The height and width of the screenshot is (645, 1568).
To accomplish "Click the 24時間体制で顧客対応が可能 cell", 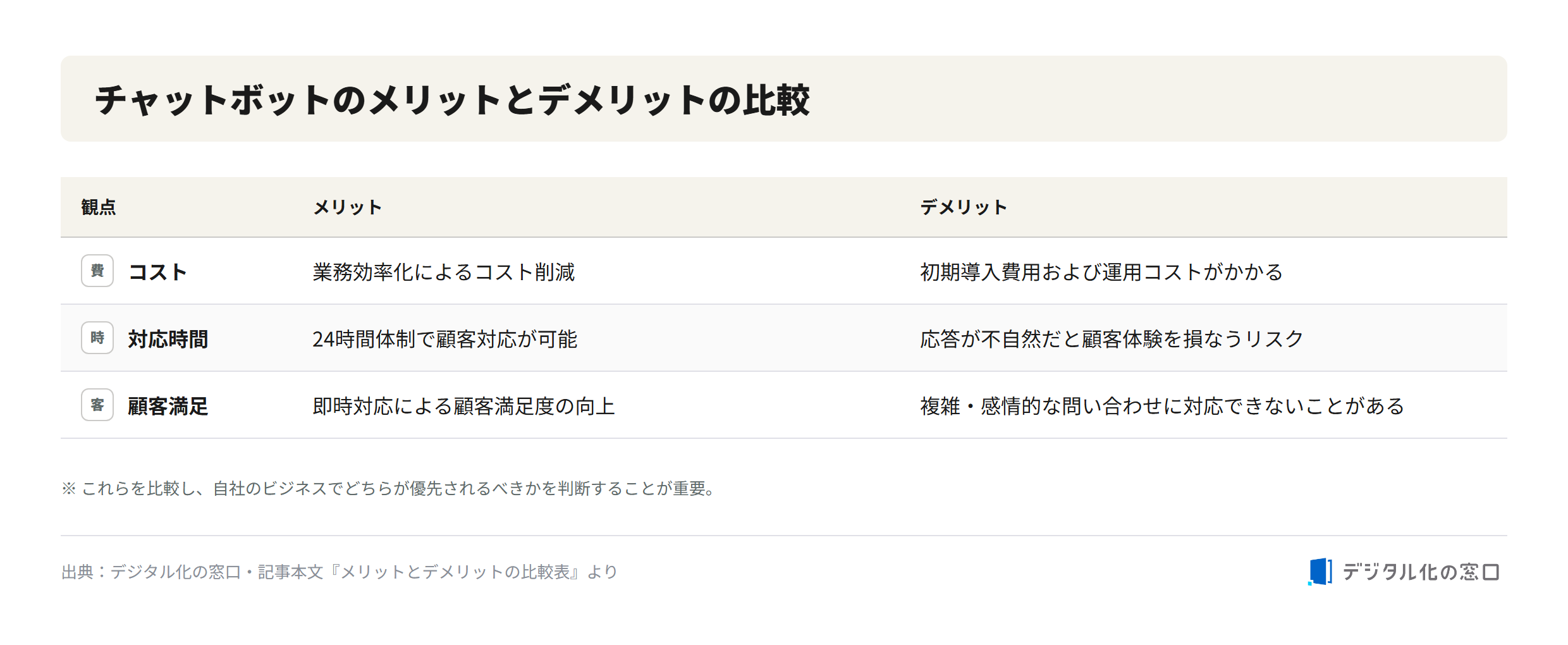I will (x=445, y=339).
